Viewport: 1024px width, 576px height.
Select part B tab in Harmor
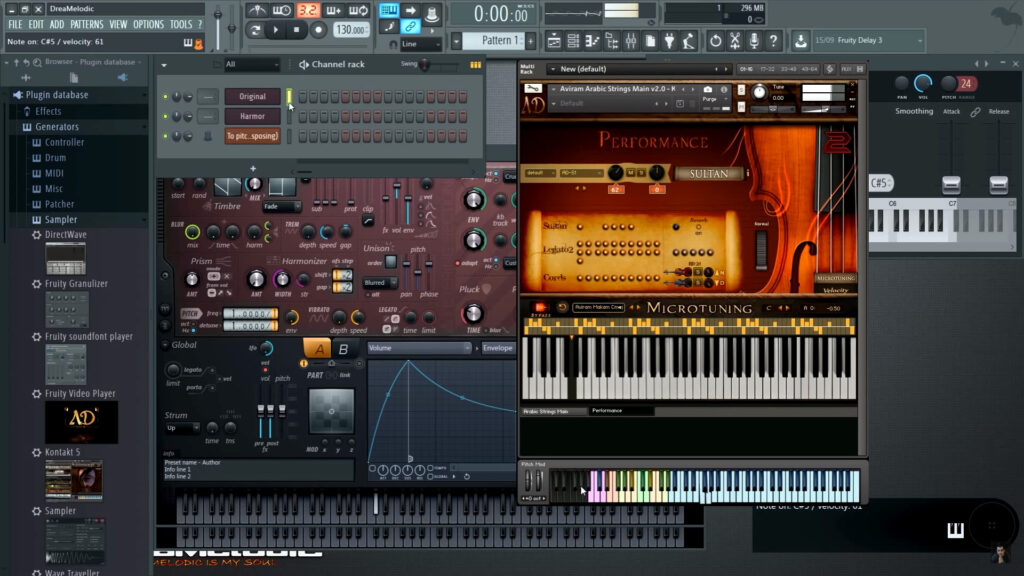pos(343,349)
